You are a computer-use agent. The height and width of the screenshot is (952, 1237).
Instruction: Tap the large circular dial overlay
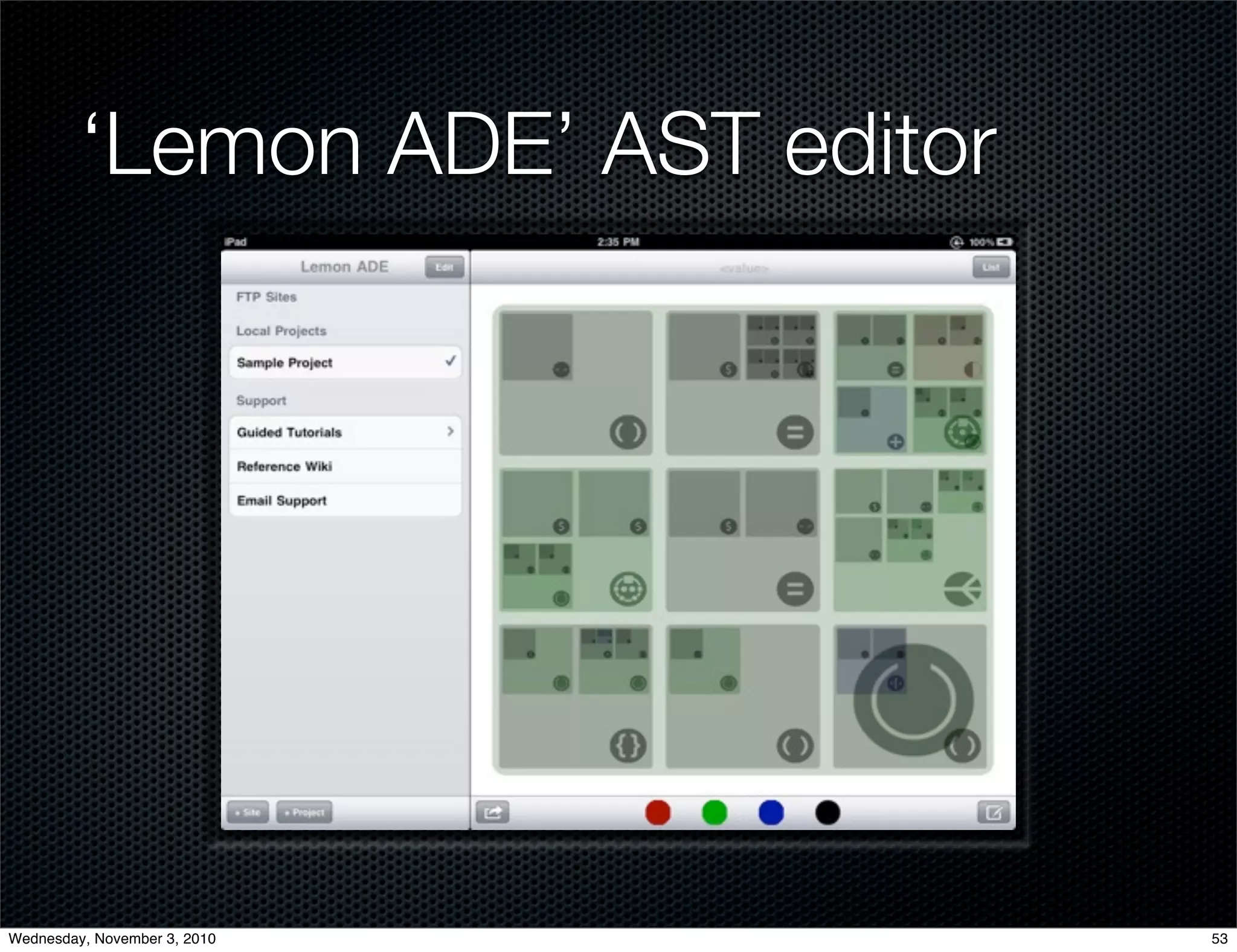tap(913, 700)
